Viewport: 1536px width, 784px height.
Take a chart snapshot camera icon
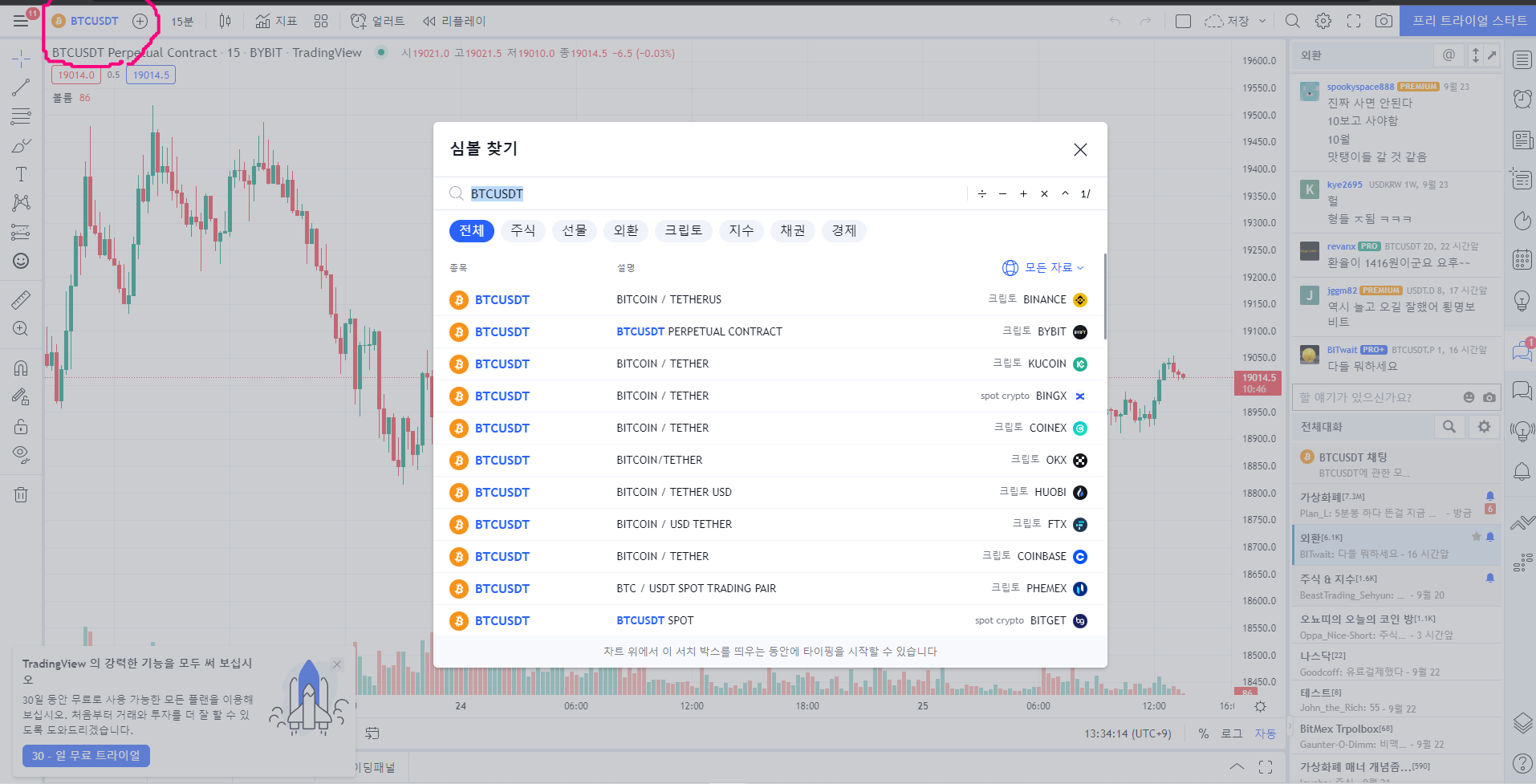tap(1384, 21)
